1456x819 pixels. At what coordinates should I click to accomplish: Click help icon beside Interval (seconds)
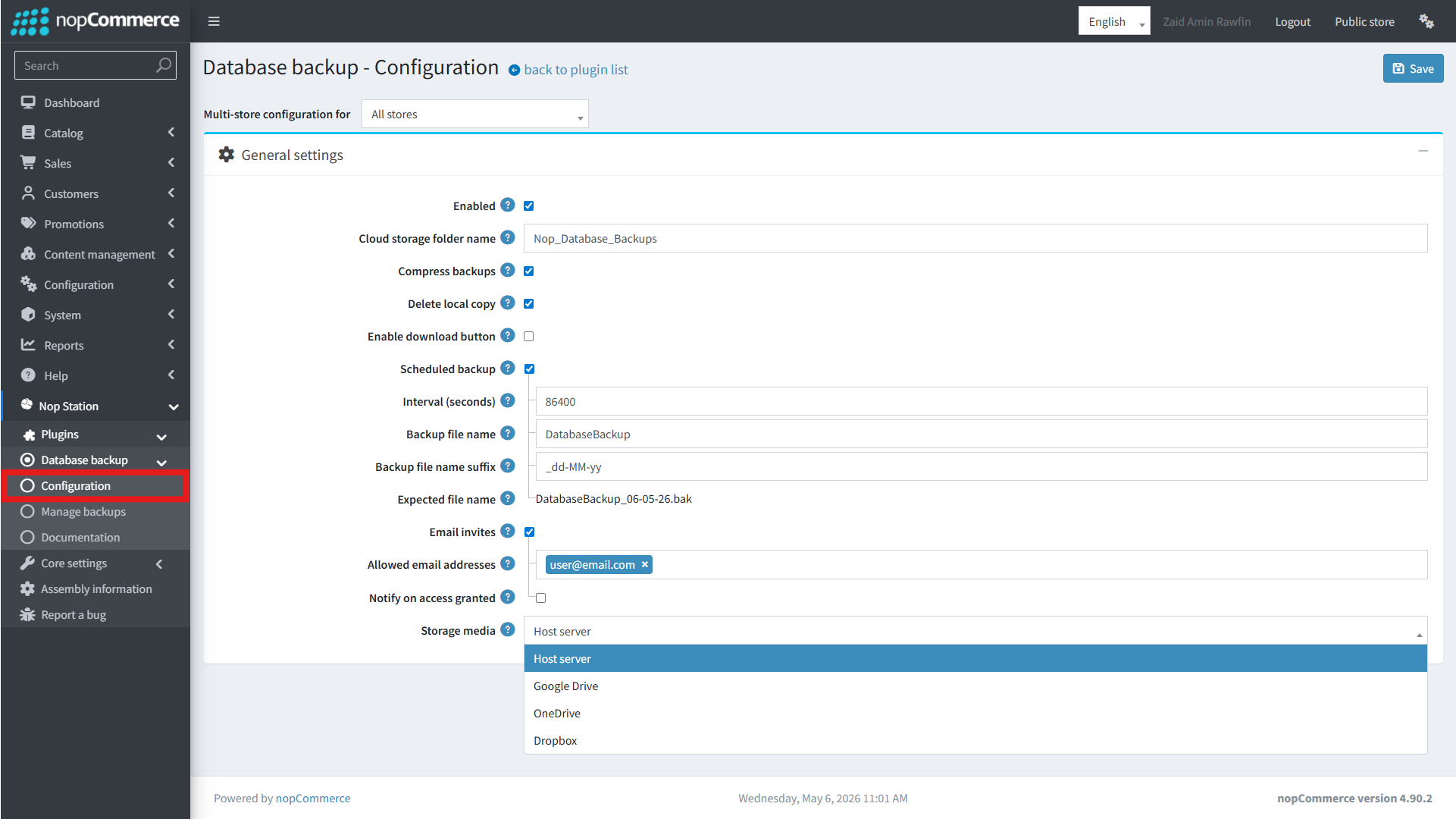508,401
